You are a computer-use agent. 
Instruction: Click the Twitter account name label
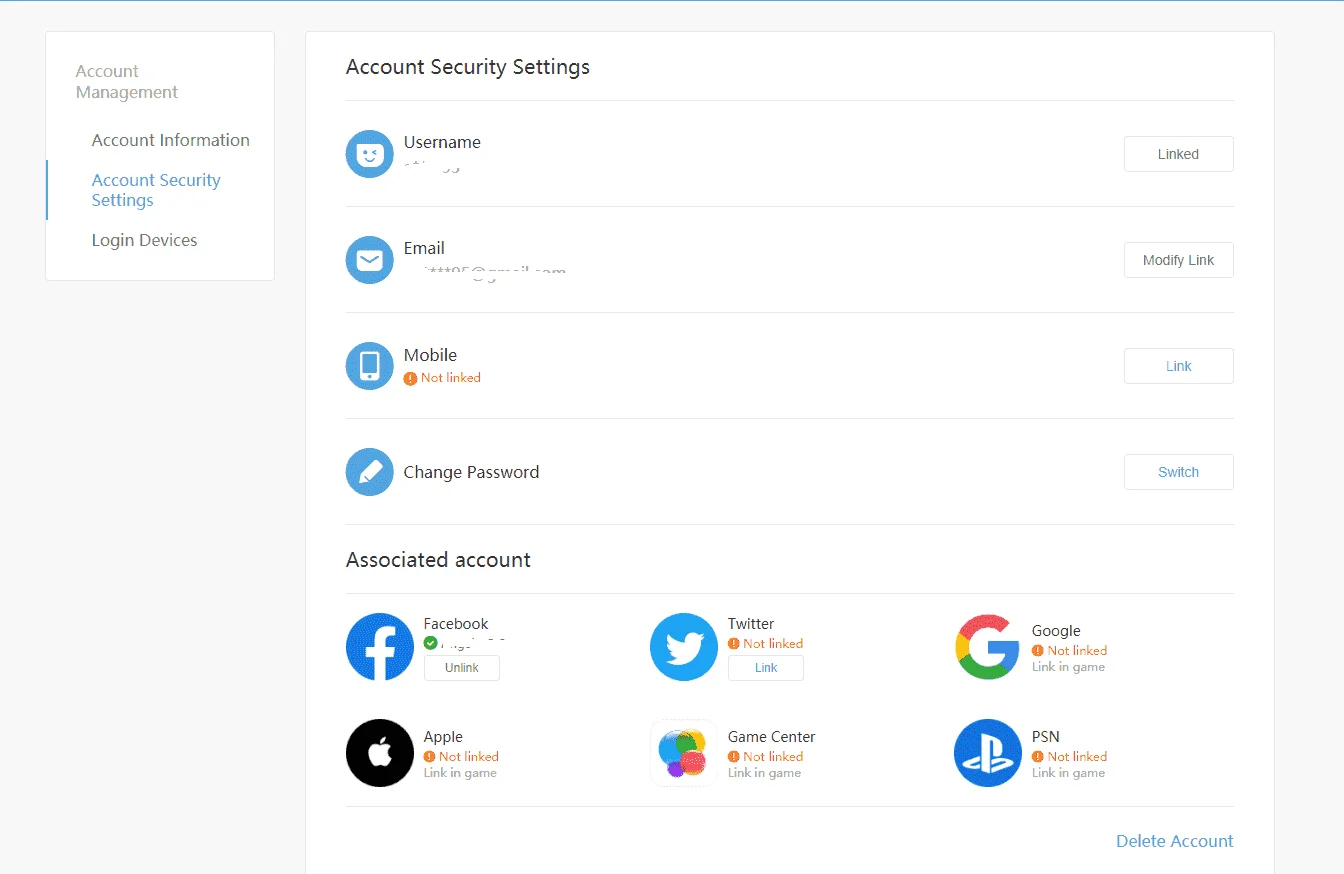tap(751, 624)
